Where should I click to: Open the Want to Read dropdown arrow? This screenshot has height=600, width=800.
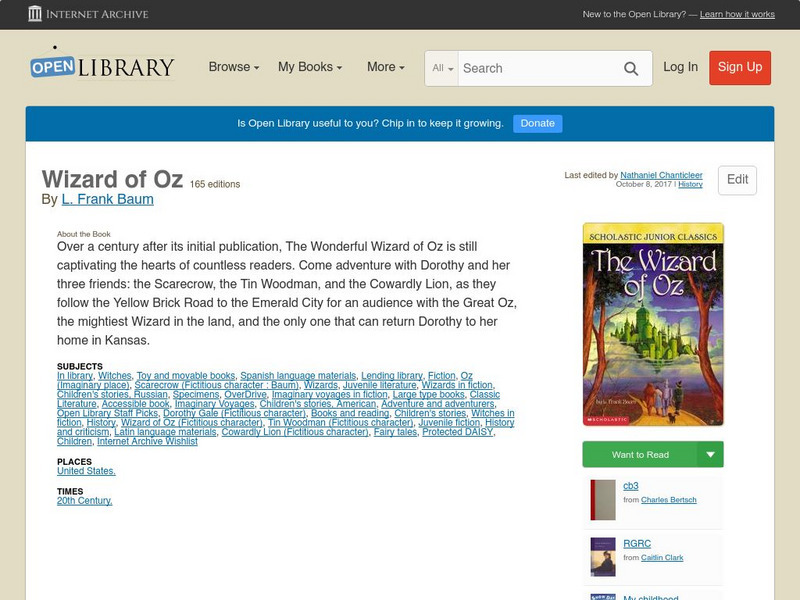709,454
